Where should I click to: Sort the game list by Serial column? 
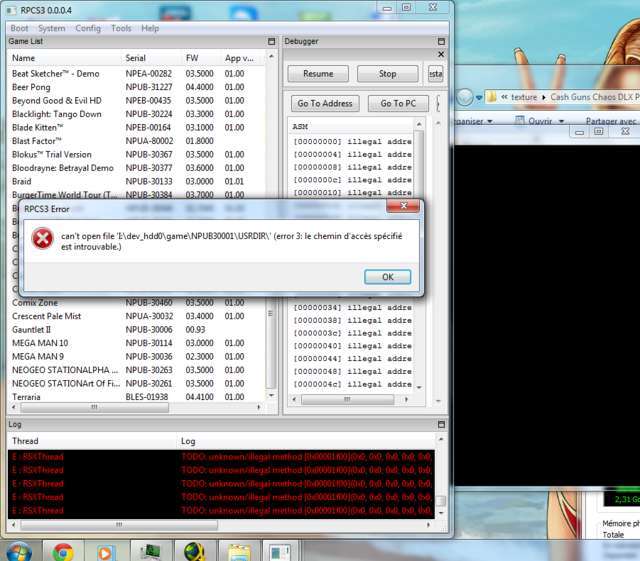pos(136,58)
